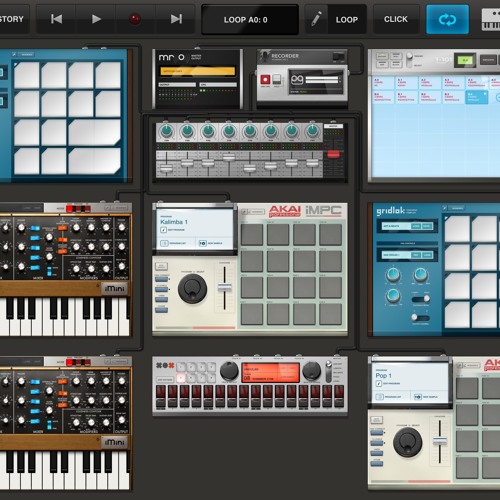500x500 pixels.
Task: Click the note icon under Kalimba 1
Action: 164,230
